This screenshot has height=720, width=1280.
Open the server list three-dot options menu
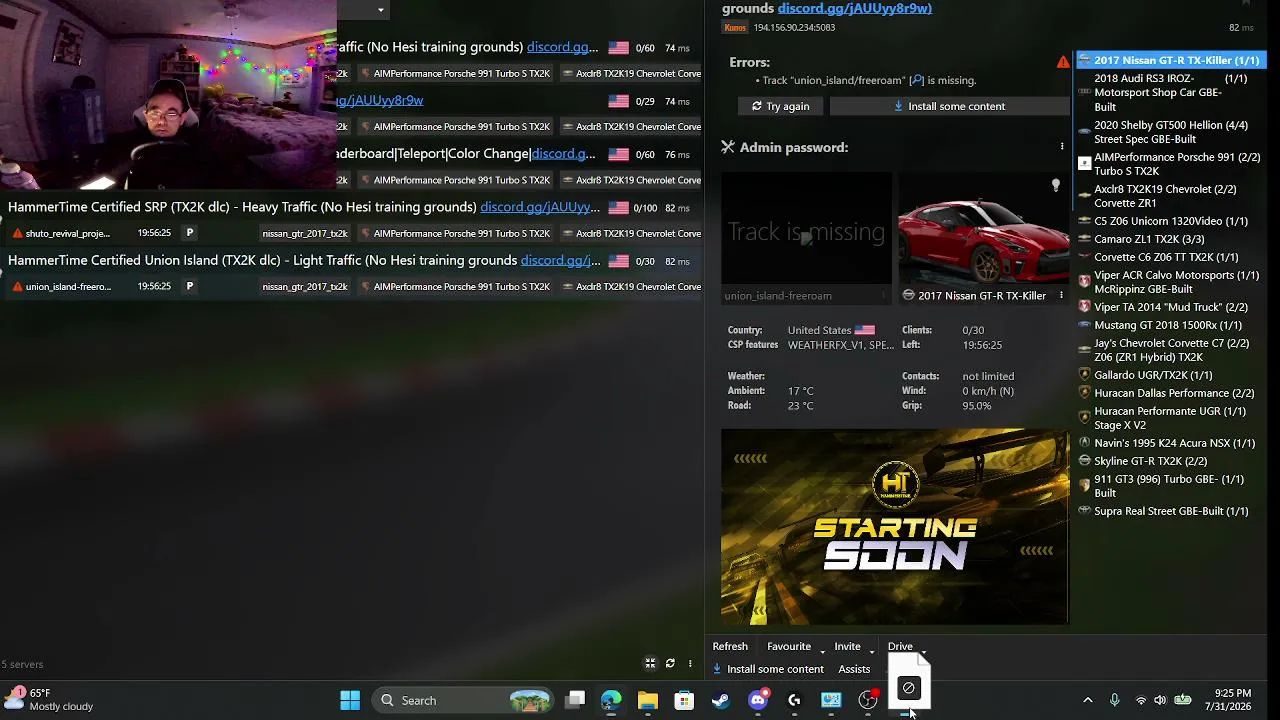[x=689, y=663]
